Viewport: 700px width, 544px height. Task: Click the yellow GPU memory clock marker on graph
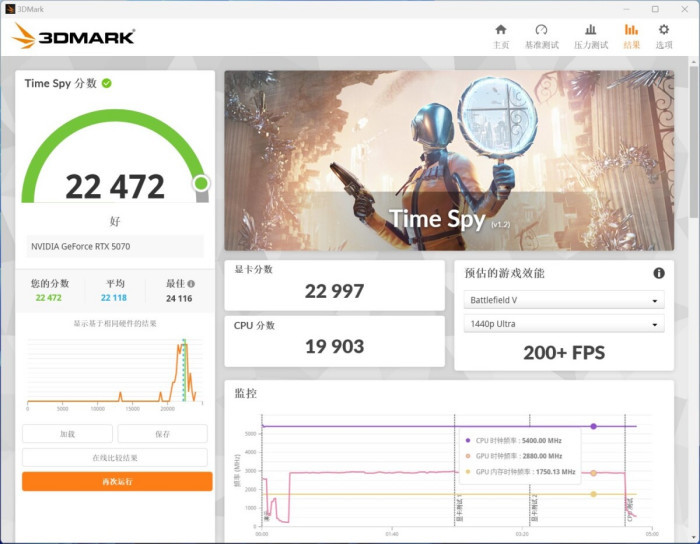pyautogui.click(x=593, y=494)
